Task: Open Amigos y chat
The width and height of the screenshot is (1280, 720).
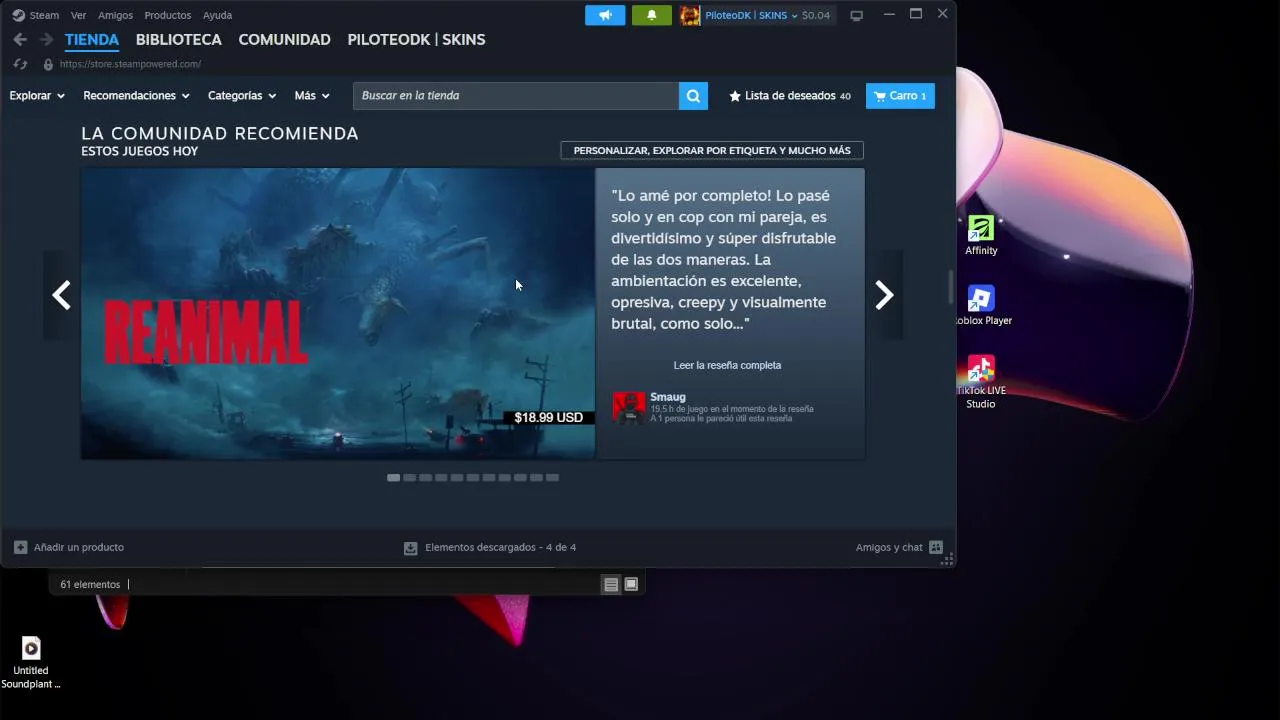Action: [x=889, y=547]
